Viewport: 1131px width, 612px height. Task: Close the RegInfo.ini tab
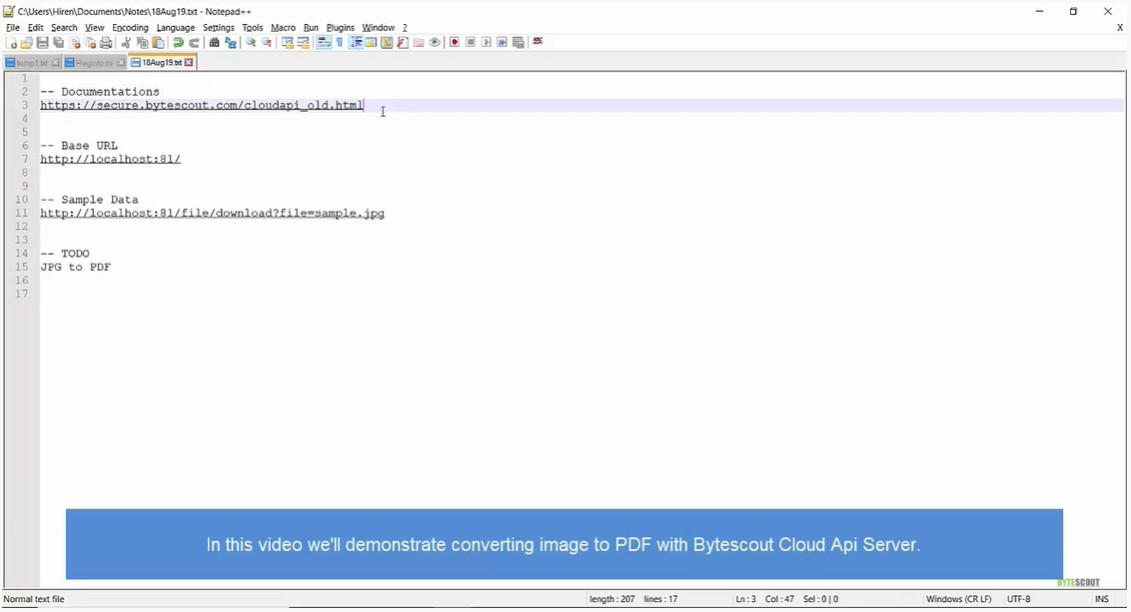(x=121, y=63)
